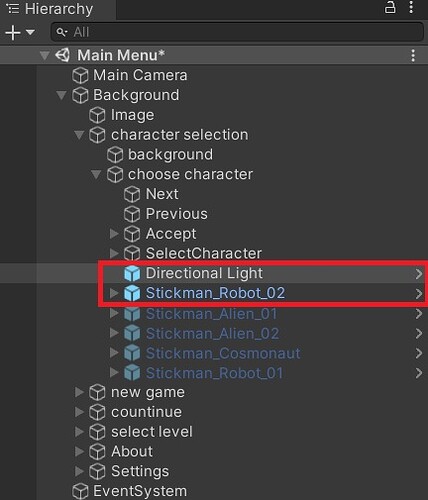
Task: Select the Stickman_Robot_01 prefab item
Action: click(214, 373)
